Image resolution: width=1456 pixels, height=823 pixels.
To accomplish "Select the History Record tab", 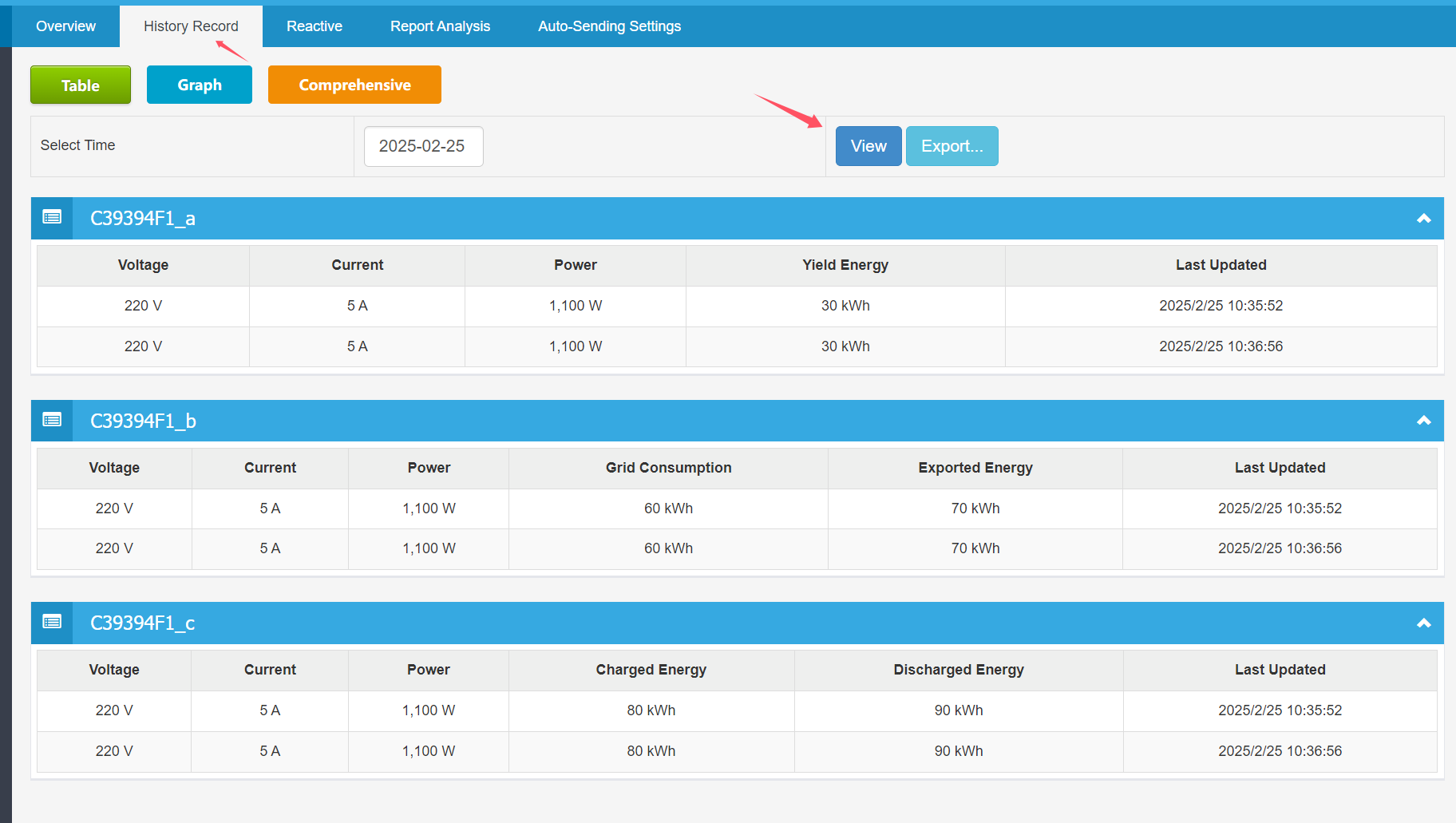I will click(x=191, y=26).
